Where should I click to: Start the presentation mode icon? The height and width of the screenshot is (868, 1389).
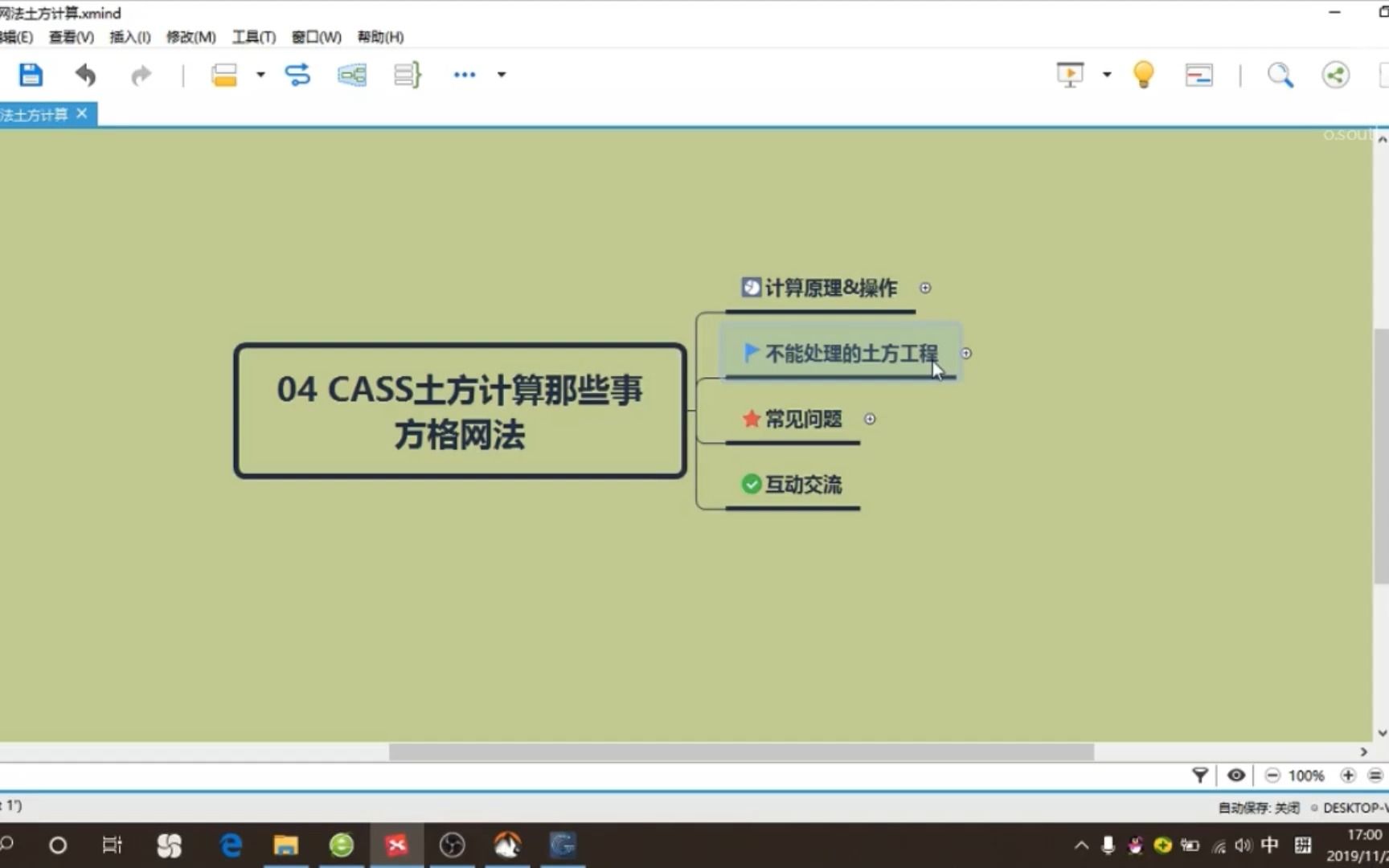[1070, 75]
